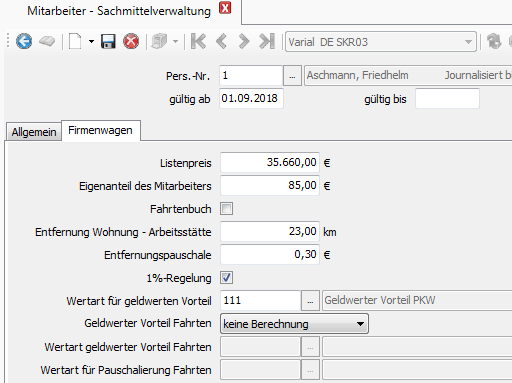Click the grayed documents copy icon
The height and width of the screenshot is (383, 512).
point(159,42)
